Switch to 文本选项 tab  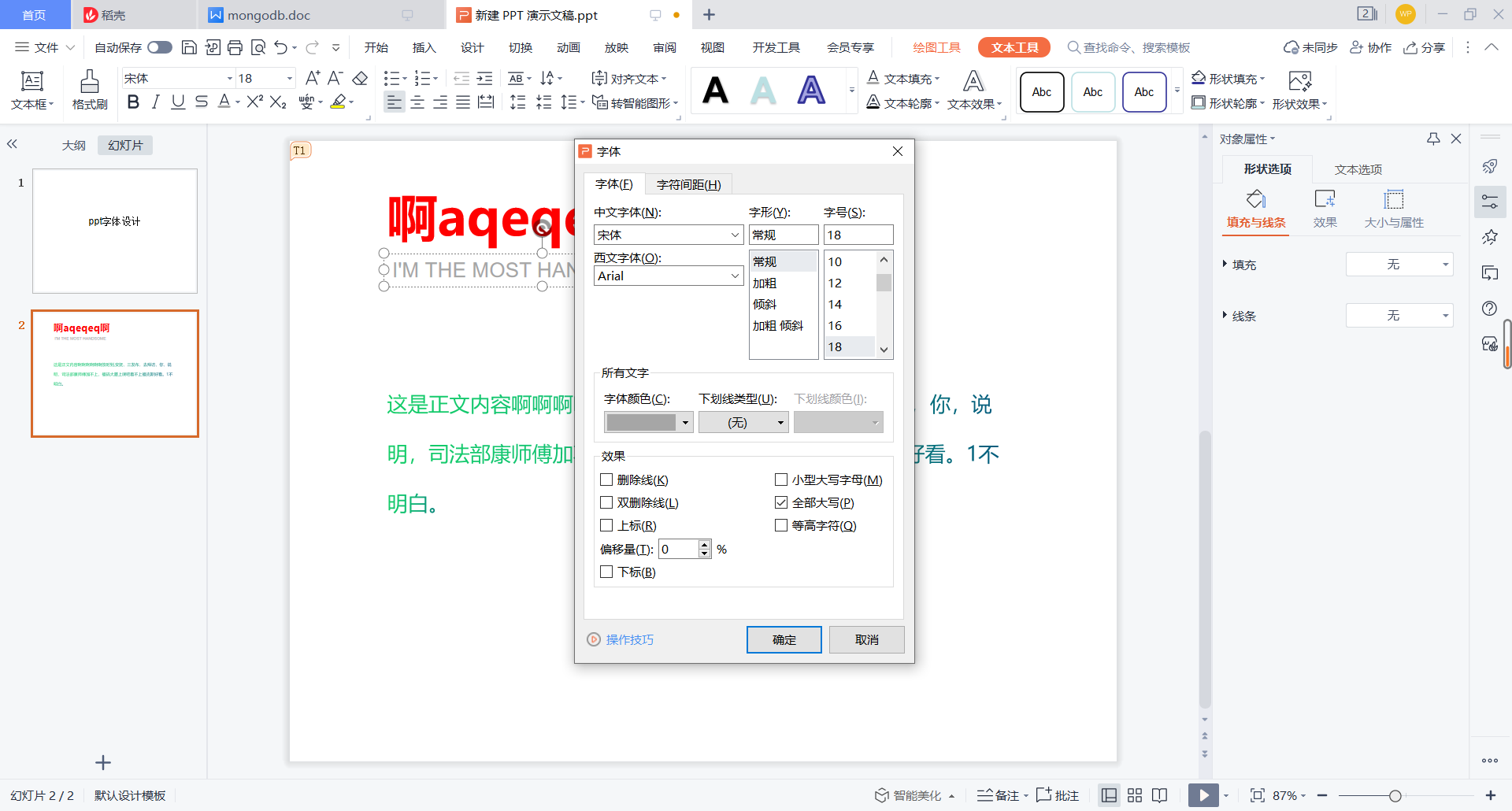tap(1358, 169)
